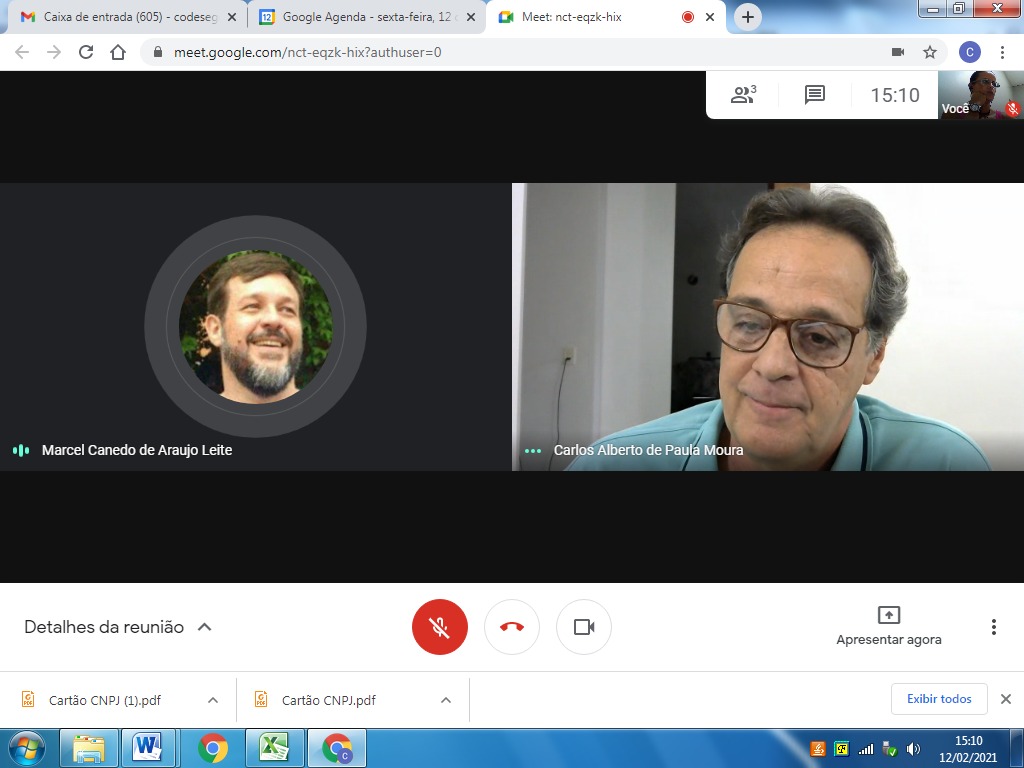This screenshot has width=1024, height=768.
Task: Open a new browser tab
Action: coord(748,17)
